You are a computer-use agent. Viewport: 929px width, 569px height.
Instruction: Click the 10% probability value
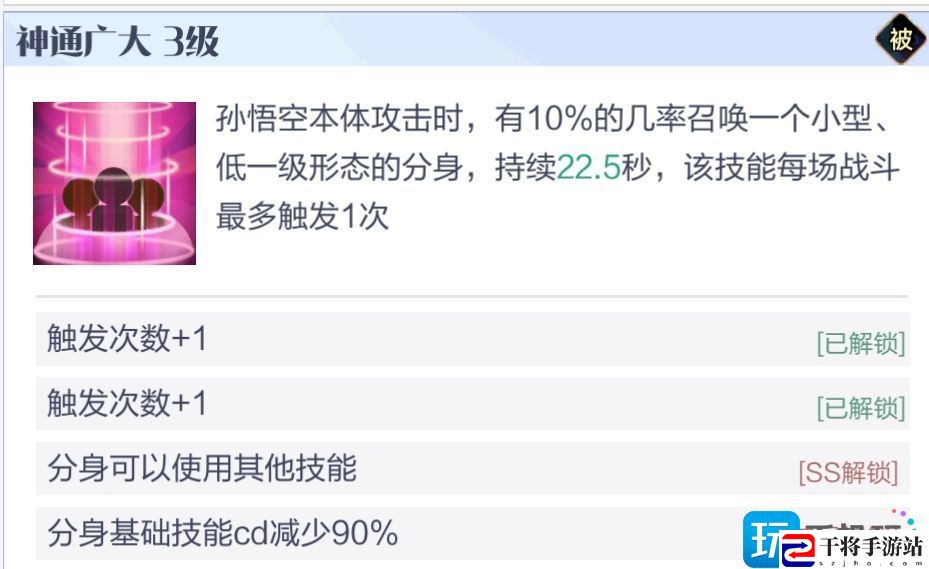[560, 119]
